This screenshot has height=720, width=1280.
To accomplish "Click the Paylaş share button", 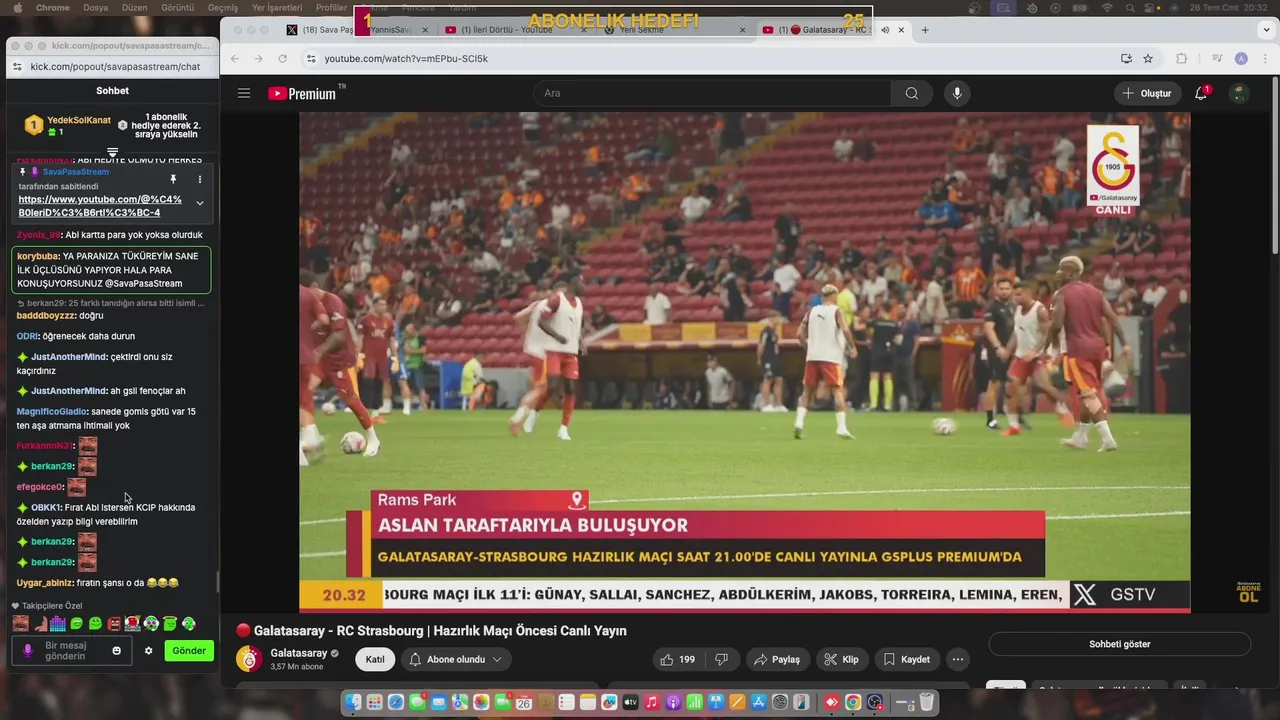I will (777, 659).
